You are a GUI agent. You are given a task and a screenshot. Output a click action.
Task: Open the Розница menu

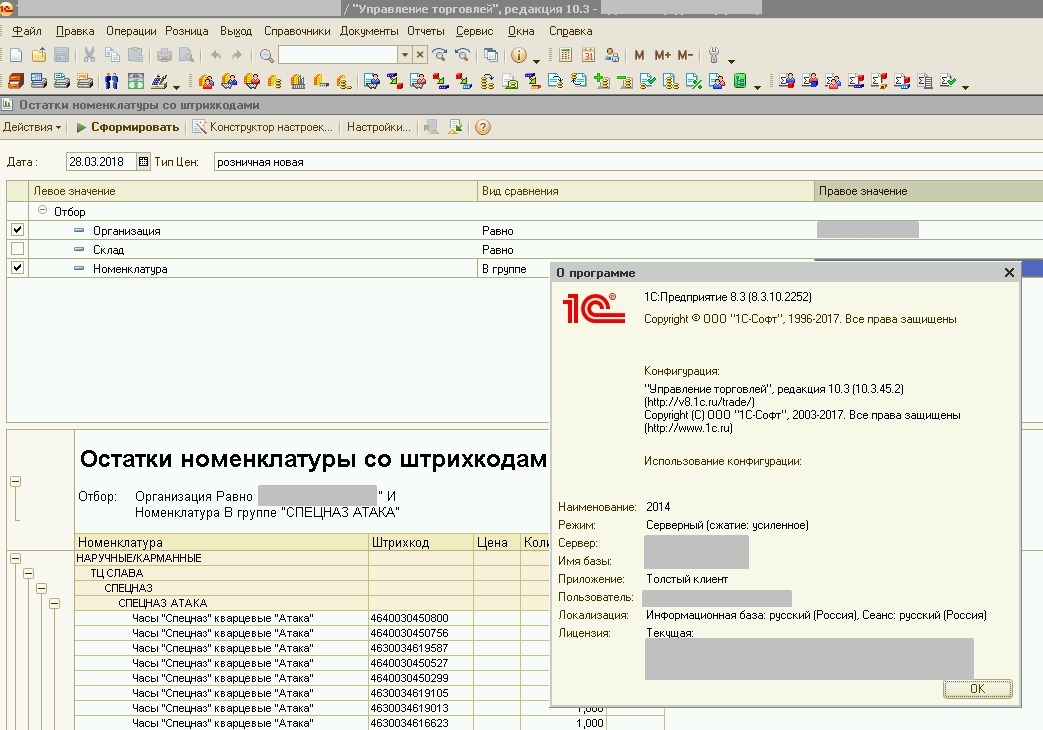[x=186, y=31]
